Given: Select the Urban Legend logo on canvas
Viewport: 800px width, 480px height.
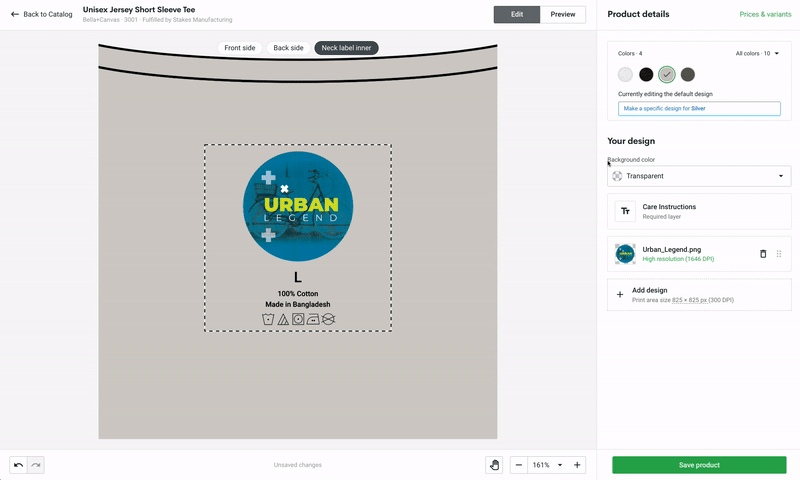Looking at the screenshot, I should tap(298, 206).
